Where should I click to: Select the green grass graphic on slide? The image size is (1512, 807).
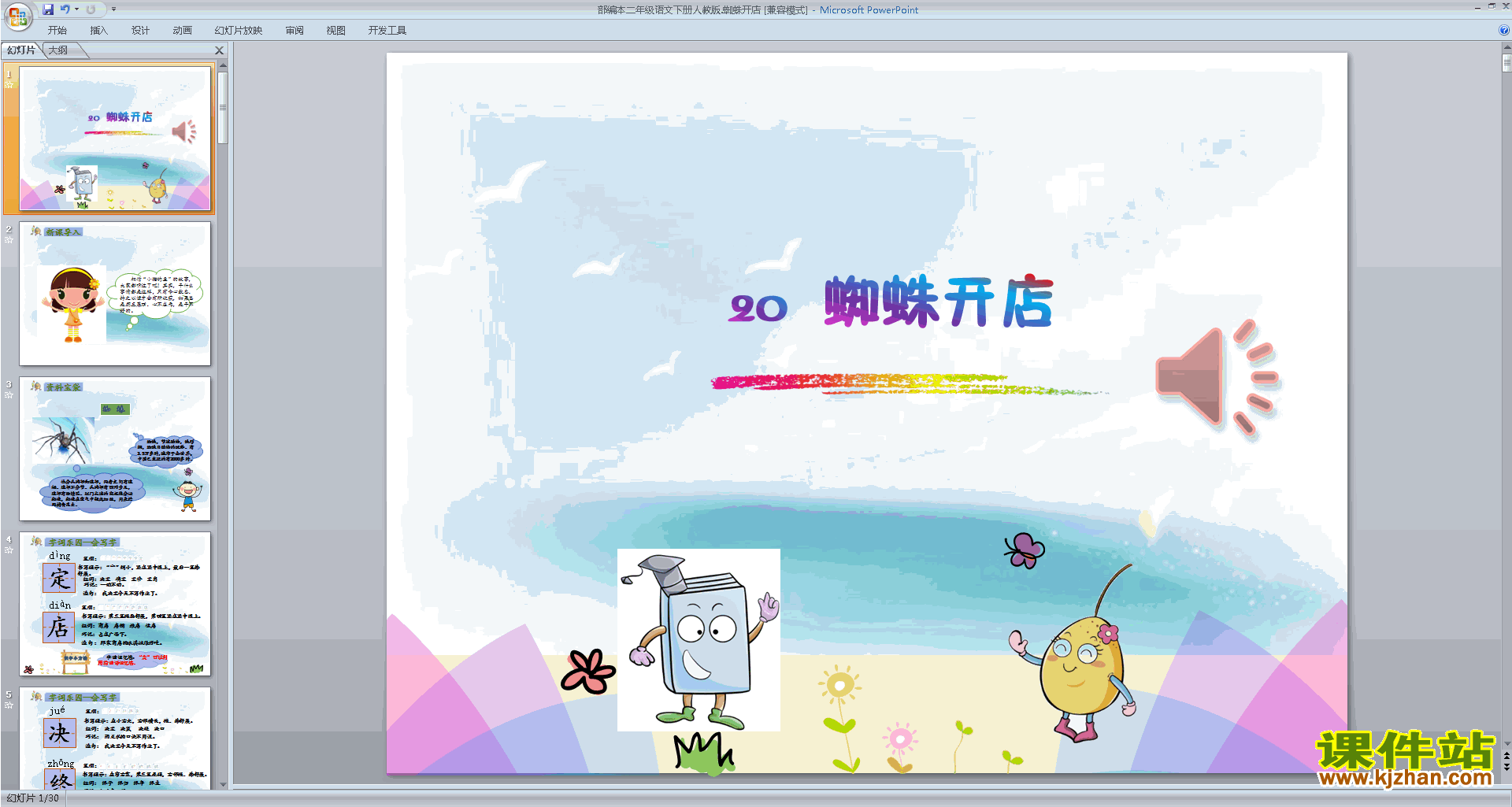pyautogui.click(x=704, y=753)
